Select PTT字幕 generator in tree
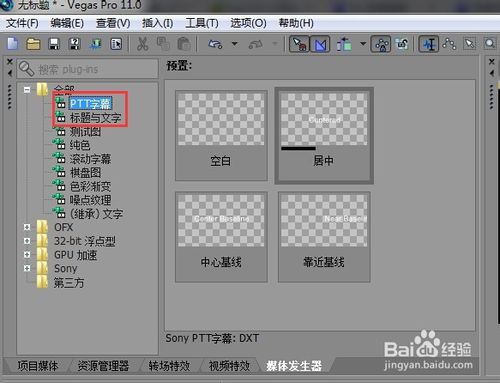Viewport: 500px width, 383px height. pos(90,104)
